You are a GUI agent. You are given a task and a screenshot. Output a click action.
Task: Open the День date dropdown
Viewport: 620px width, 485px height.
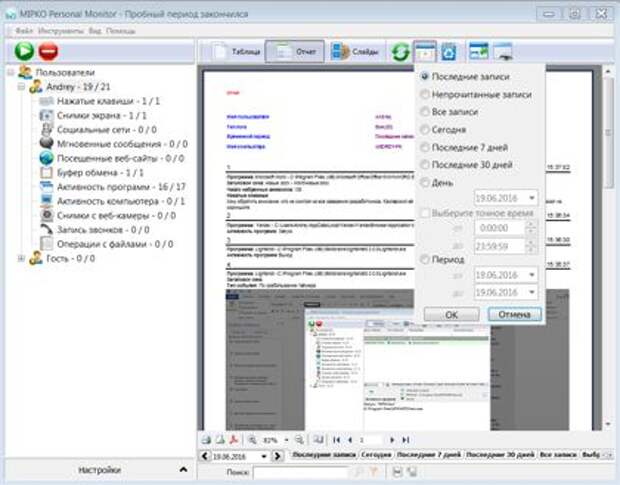pyautogui.click(x=532, y=198)
